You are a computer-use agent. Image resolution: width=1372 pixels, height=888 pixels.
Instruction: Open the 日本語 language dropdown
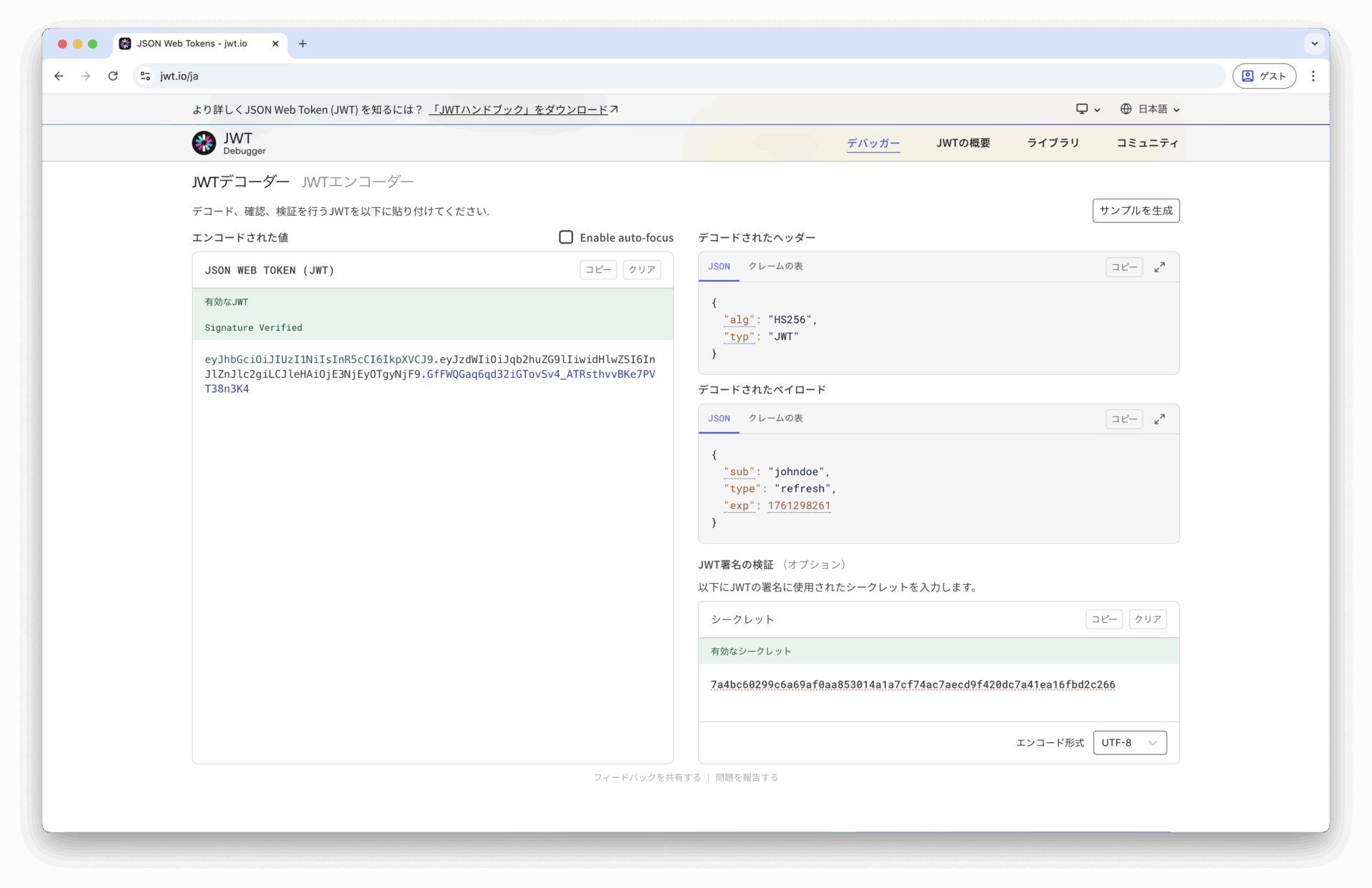point(1150,109)
